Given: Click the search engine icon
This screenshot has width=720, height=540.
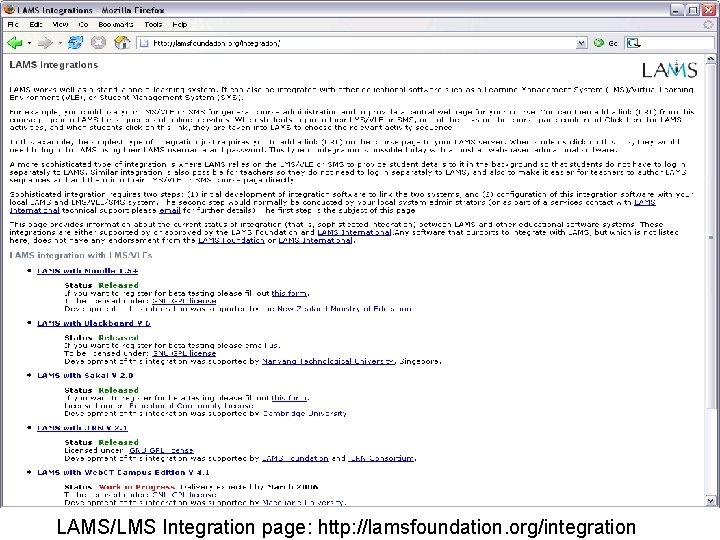Looking at the screenshot, I should pyautogui.click(x=634, y=43).
